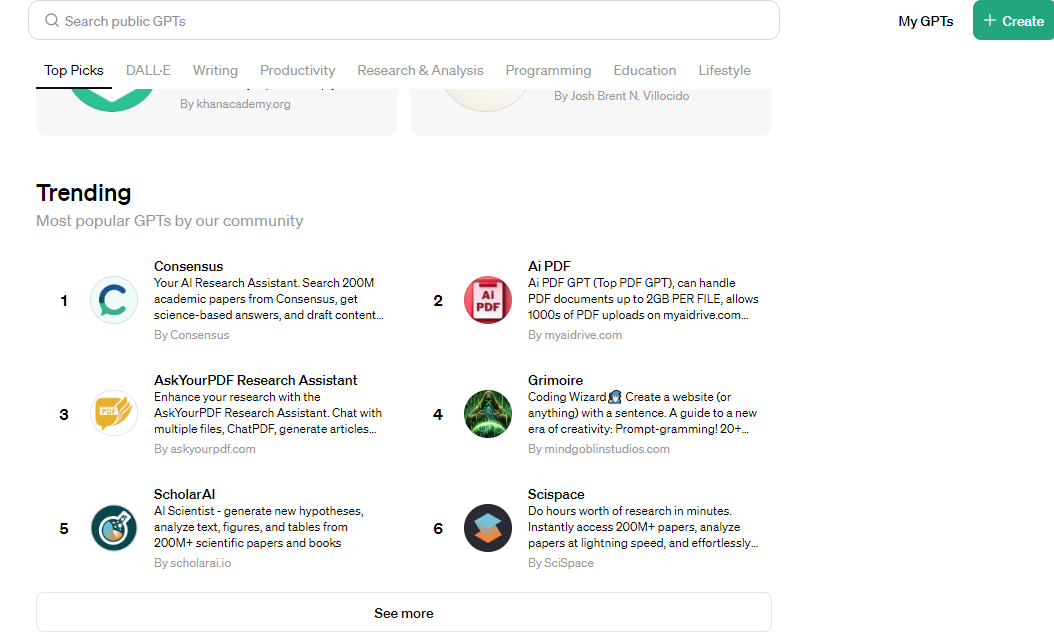Open the AskYourPDF Research Assistant logo icon
Screen dimensions: 1054x644
point(114,413)
